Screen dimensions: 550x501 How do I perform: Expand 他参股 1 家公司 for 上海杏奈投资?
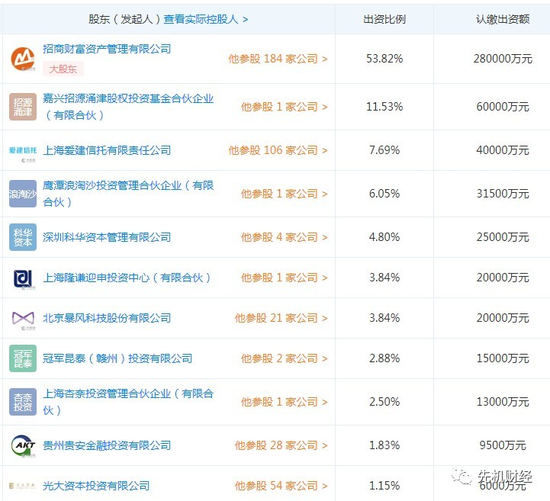(x=284, y=402)
